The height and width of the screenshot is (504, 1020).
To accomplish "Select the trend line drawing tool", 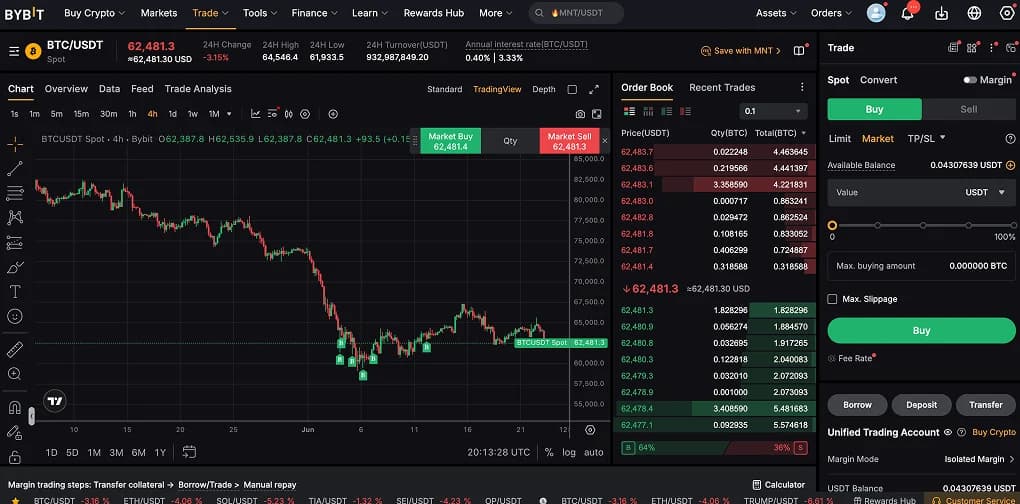I will (x=14, y=168).
